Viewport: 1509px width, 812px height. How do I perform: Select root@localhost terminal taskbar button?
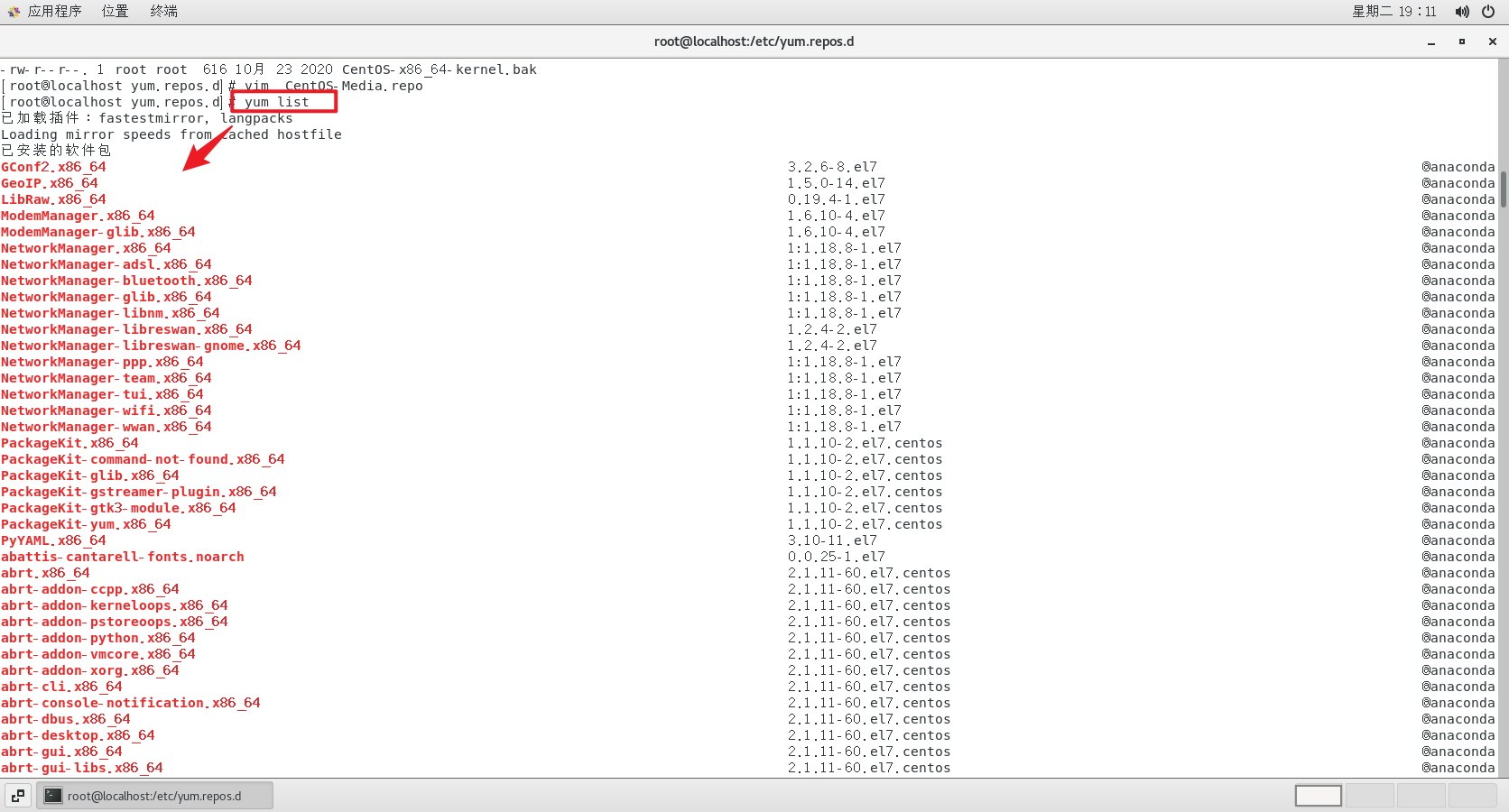pyautogui.click(x=154, y=796)
